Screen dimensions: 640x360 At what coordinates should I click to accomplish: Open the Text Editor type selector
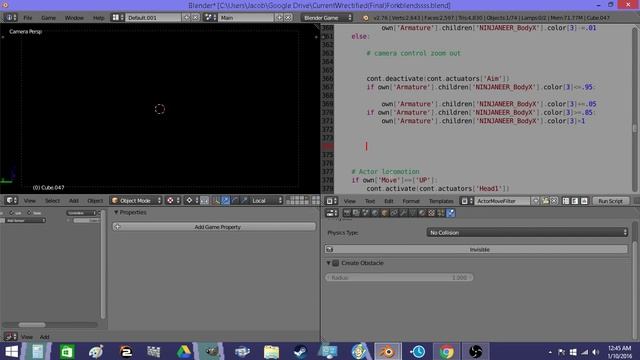pos(331,201)
